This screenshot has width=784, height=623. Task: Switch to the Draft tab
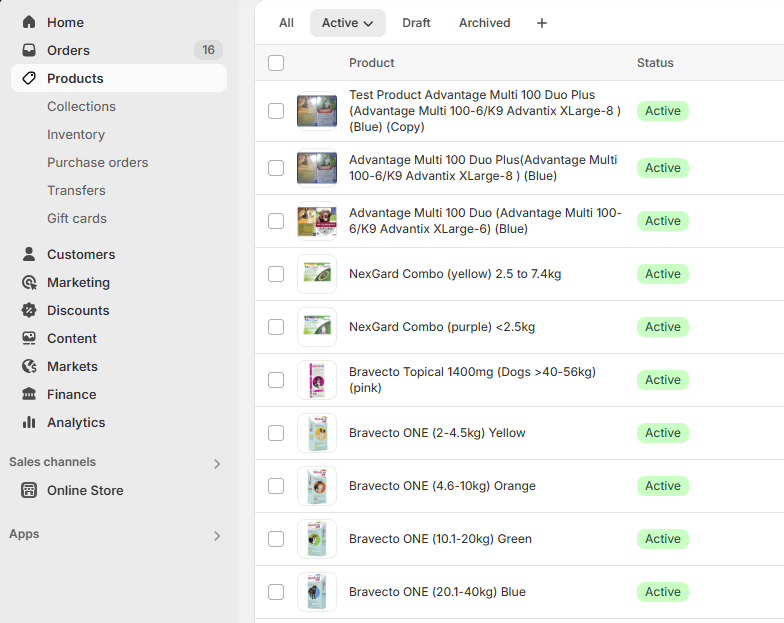pos(416,23)
